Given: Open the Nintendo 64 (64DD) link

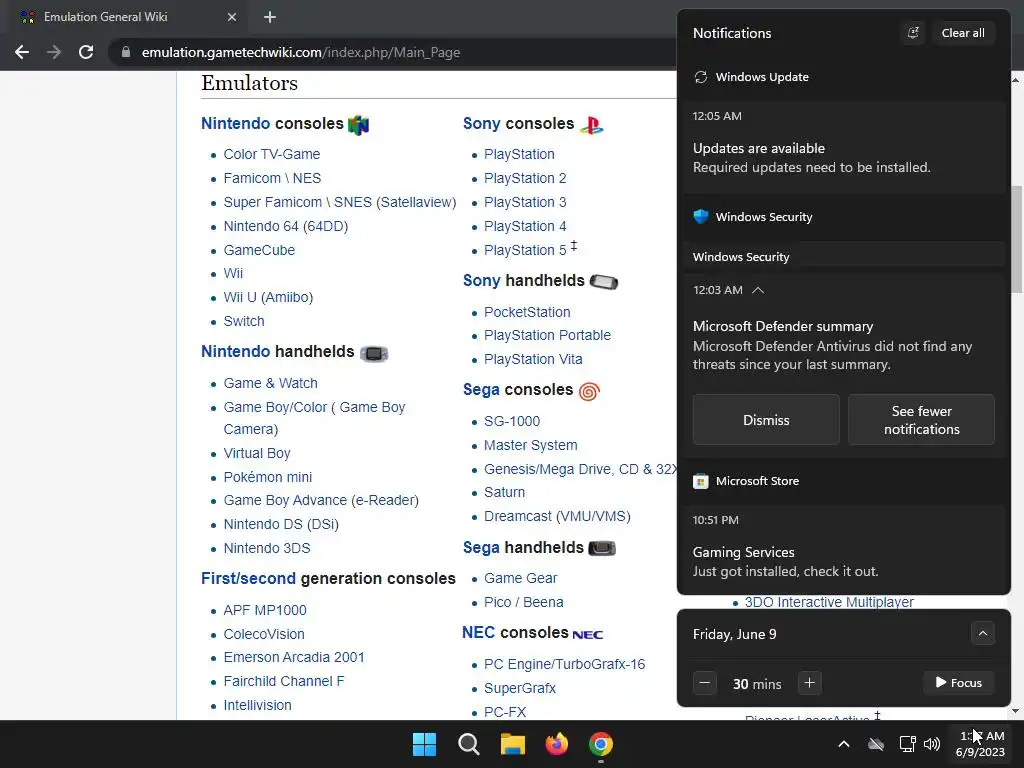Looking at the screenshot, I should tap(285, 226).
